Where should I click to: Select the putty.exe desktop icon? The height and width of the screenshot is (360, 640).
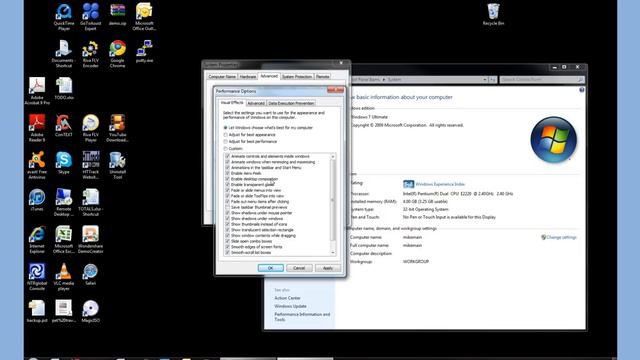144,51
